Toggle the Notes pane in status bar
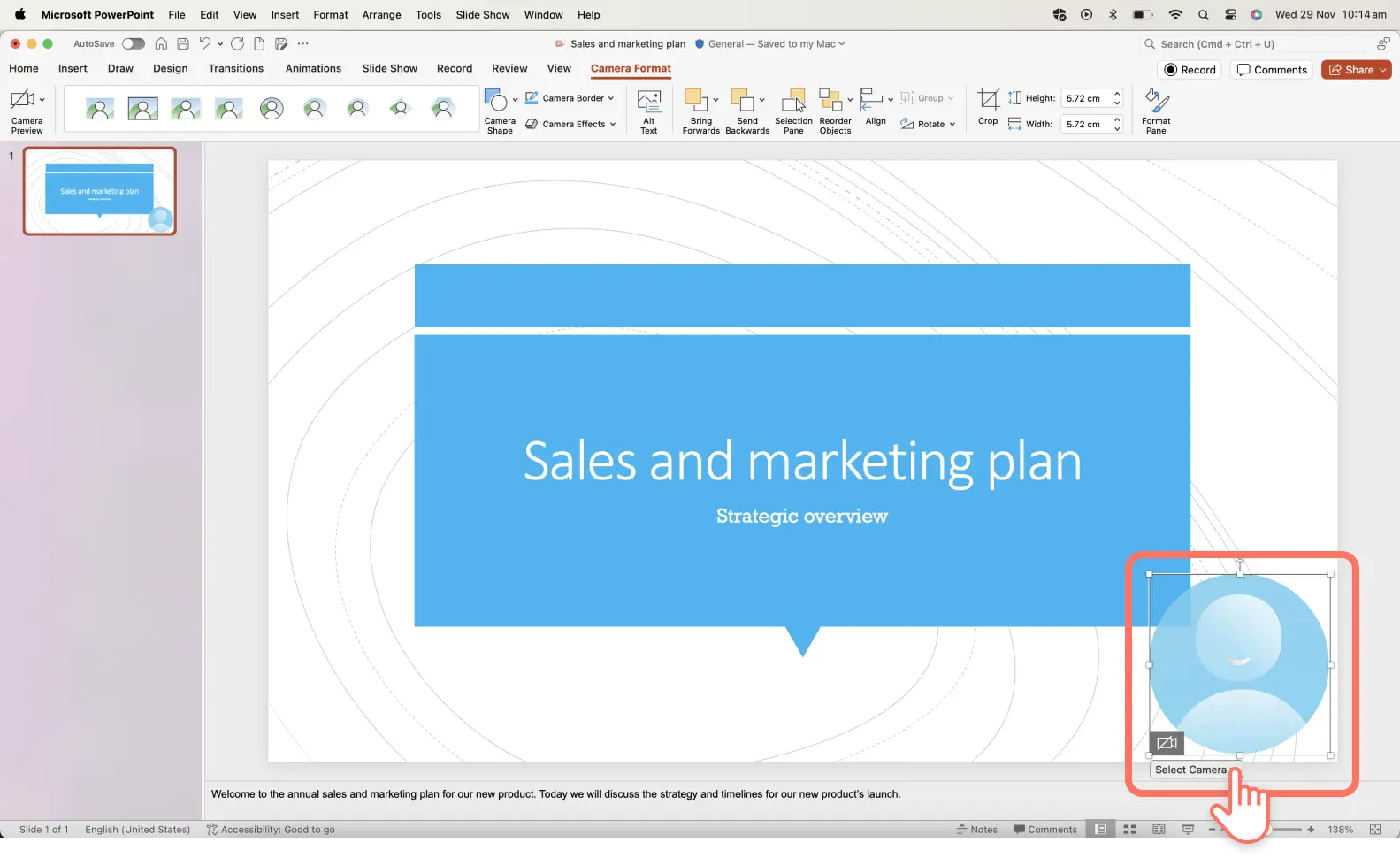Image resolution: width=1400 pixels, height=858 pixels. (x=977, y=830)
